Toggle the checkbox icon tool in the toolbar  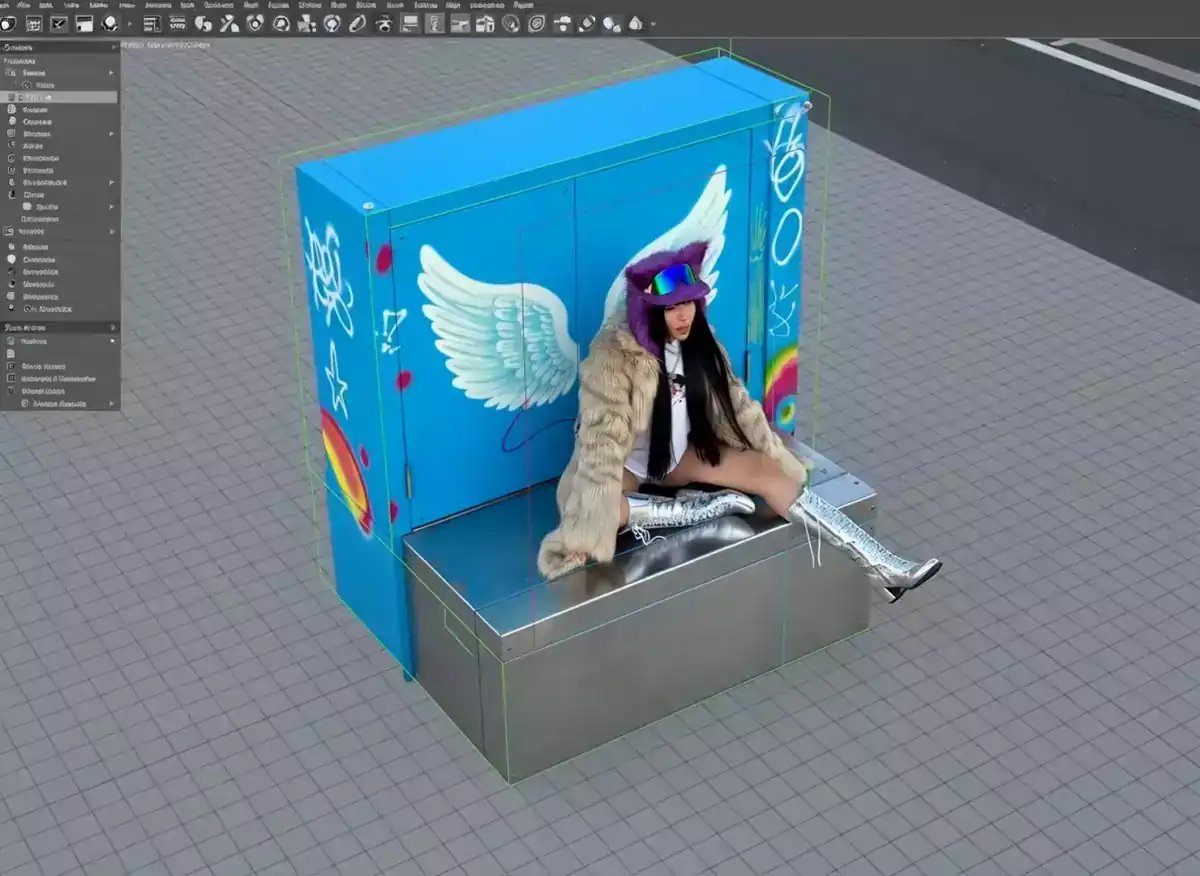coord(57,25)
